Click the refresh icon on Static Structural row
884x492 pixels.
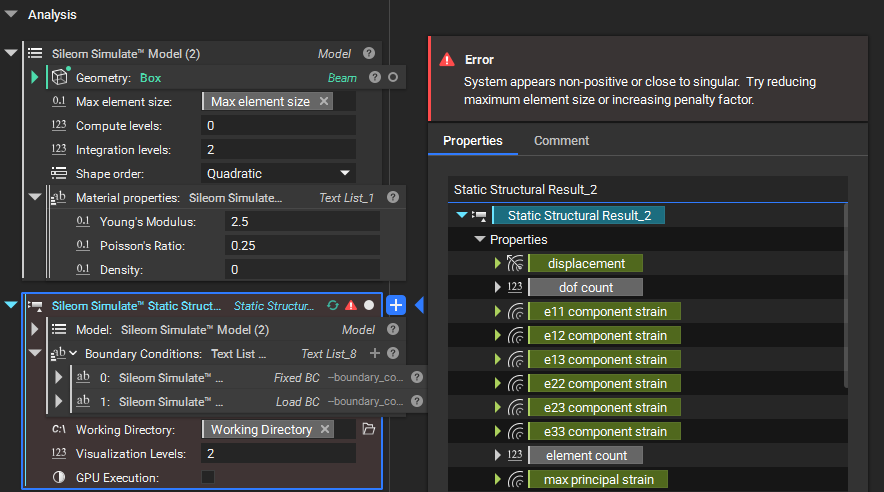333,305
